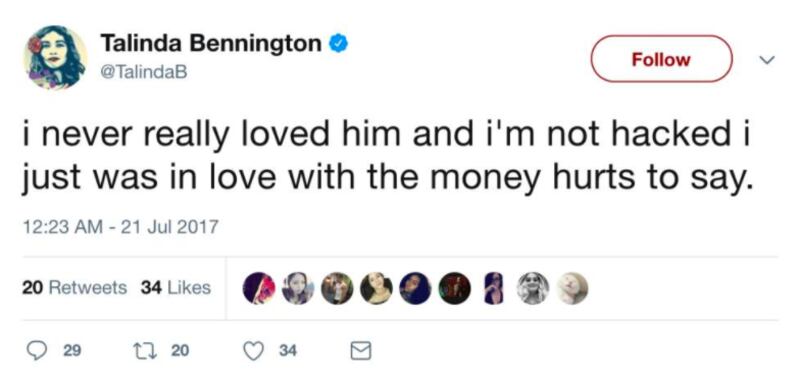
Task: Click the reply count 29
Action: coord(71,351)
